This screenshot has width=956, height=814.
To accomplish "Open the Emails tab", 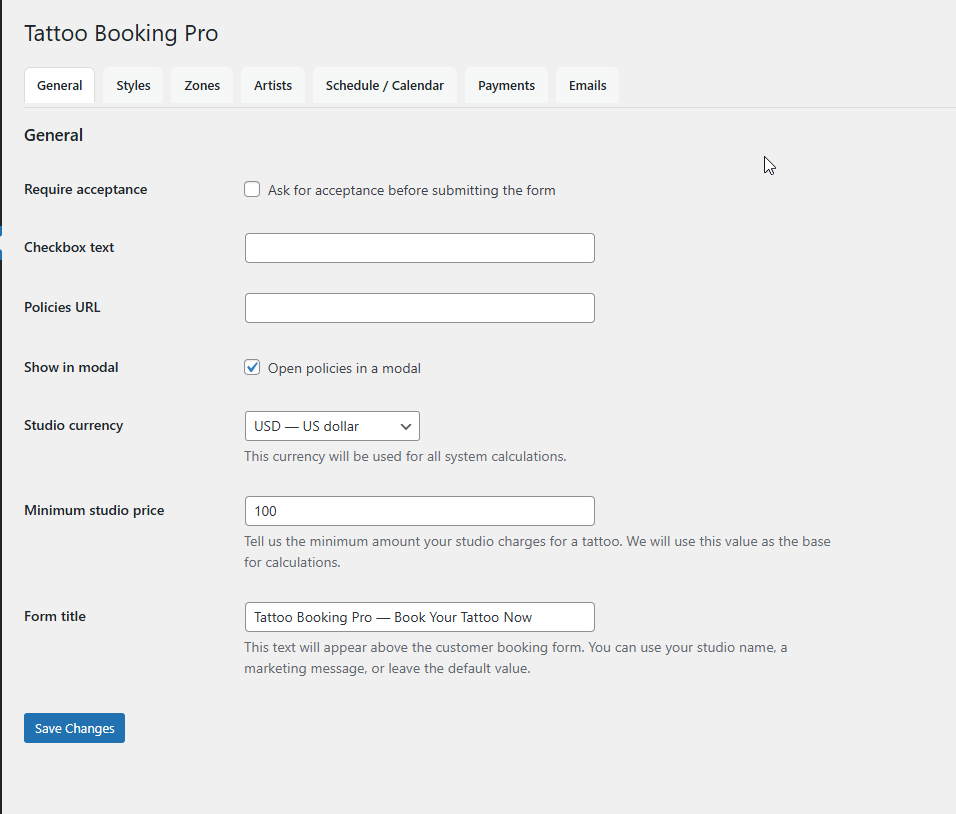I will coord(587,86).
